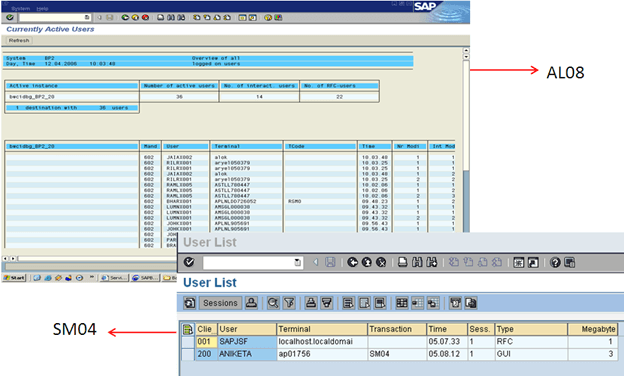This screenshot has height=376, width=624.
Task: Collapse command field arrow in User List
Action: click(316, 263)
